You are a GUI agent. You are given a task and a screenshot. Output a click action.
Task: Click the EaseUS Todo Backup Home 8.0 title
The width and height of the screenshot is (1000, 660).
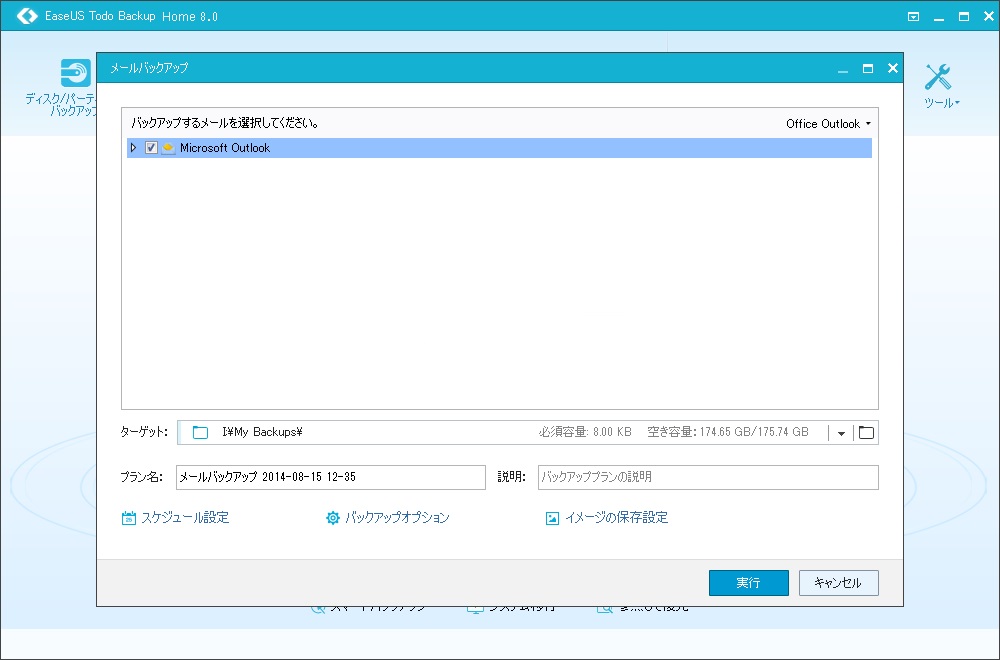pyautogui.click(x=131, y=16)
